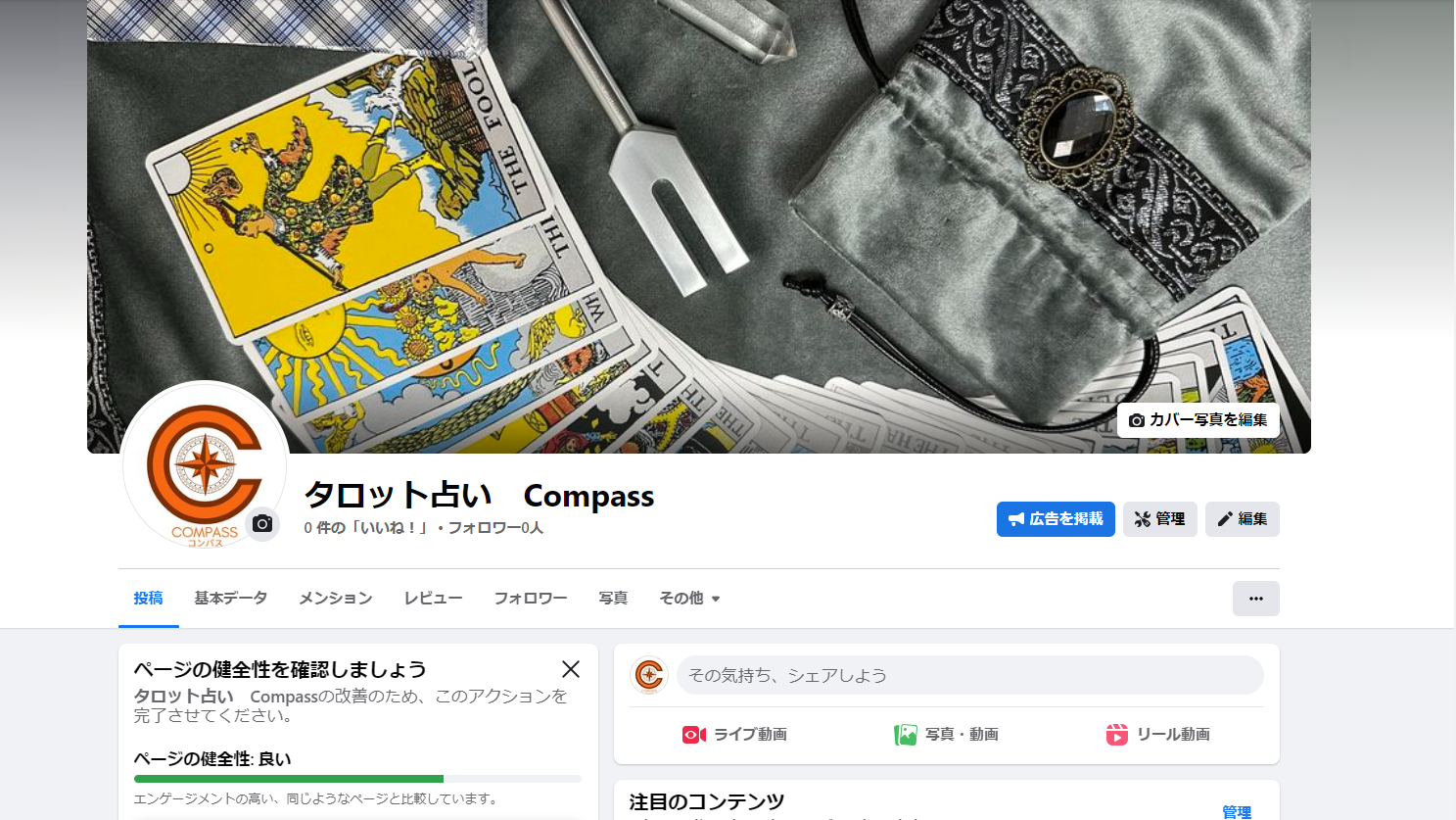Open the three-dots more options button
Screen dimensions: 1456x820
click(x=1256, y=599)
